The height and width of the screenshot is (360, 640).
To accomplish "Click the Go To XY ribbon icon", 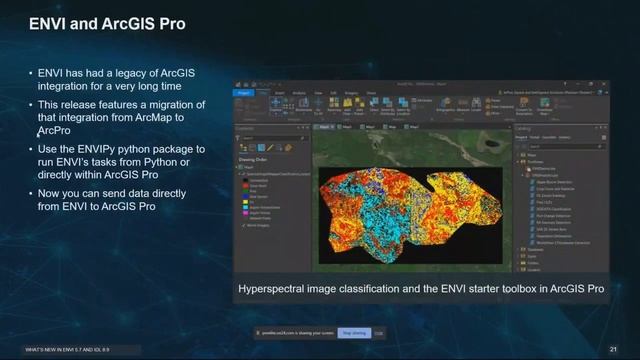I will (318, 105).
